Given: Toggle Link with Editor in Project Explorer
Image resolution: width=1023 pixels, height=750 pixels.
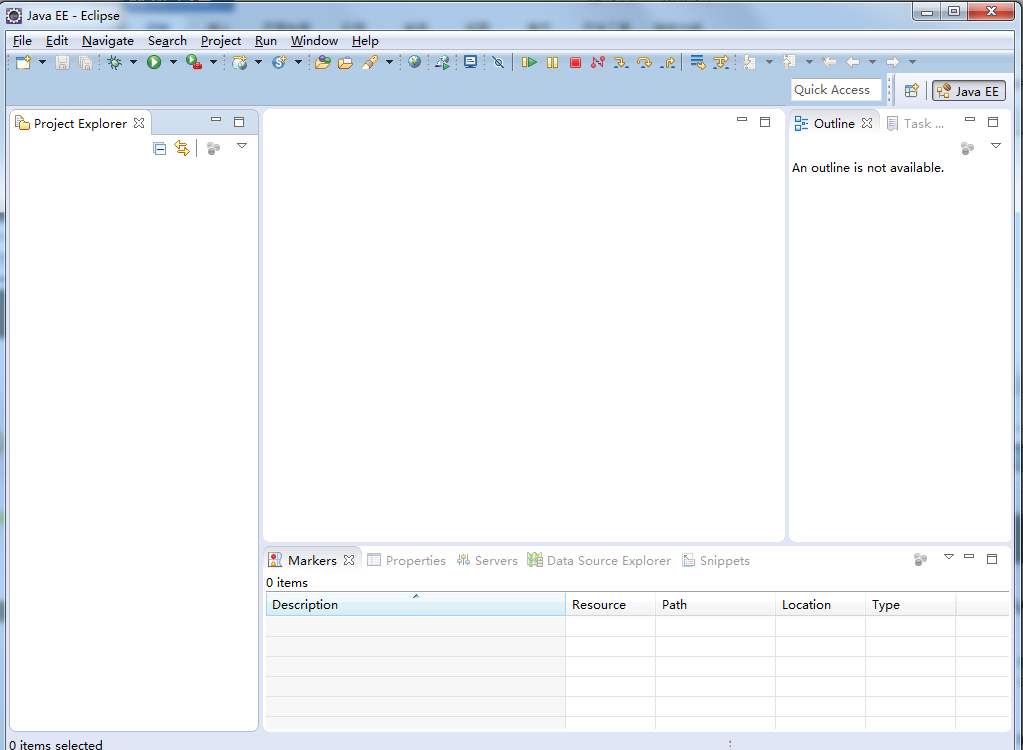Looking at the screenshot, I should [x=182, y=148].
